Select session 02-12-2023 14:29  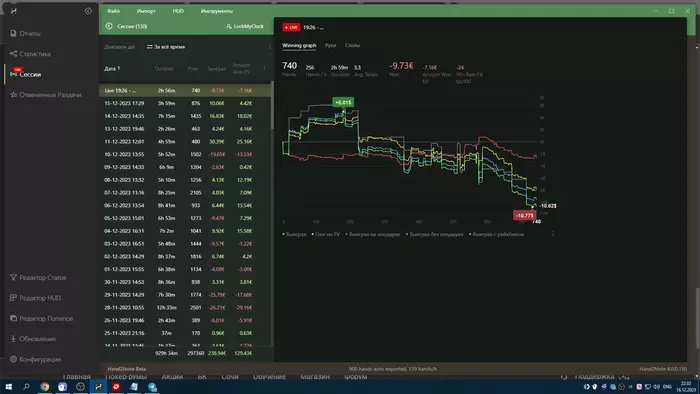tap(185, 257)
